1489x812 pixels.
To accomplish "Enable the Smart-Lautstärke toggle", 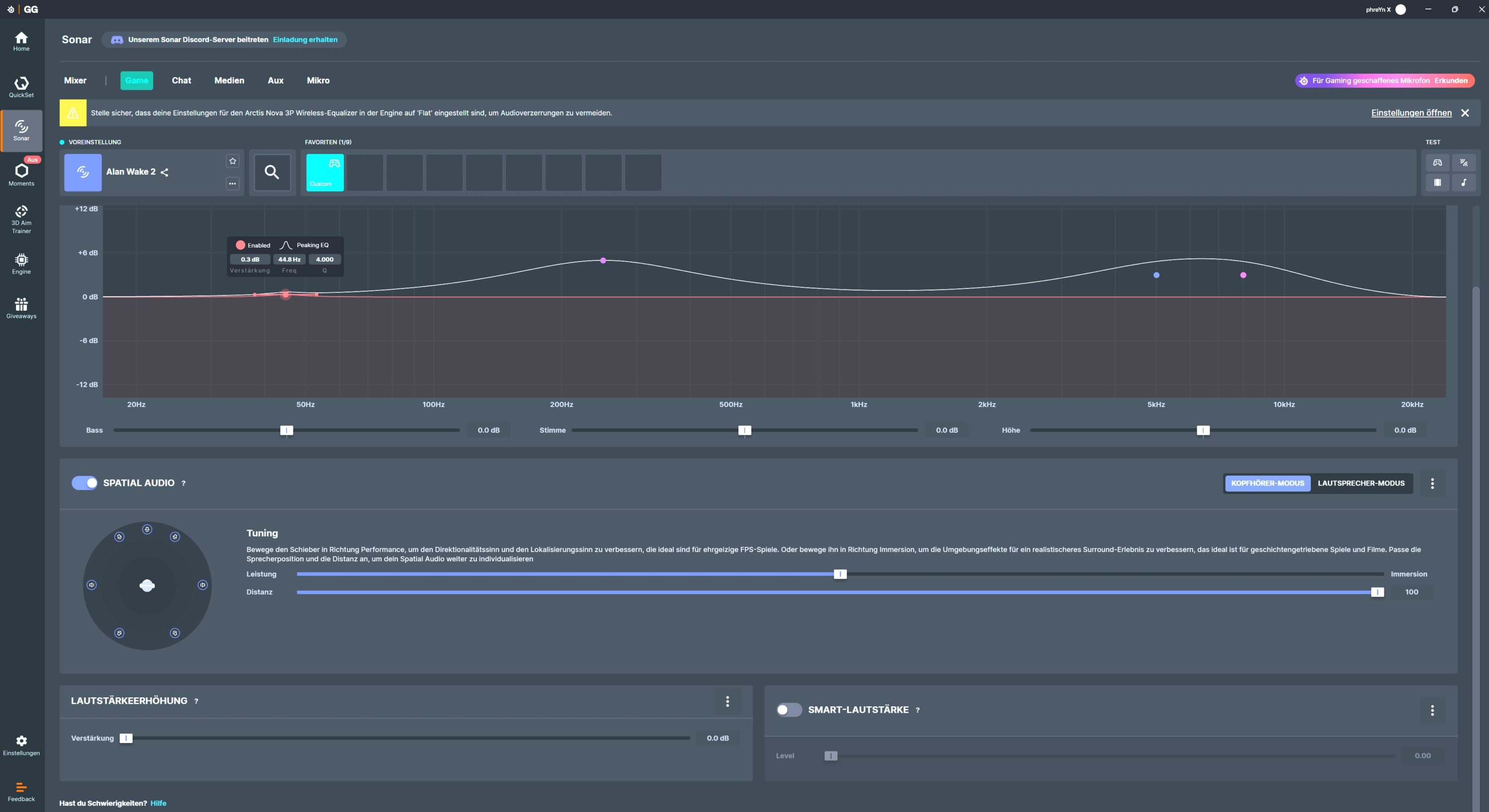I will click(789, 710).
